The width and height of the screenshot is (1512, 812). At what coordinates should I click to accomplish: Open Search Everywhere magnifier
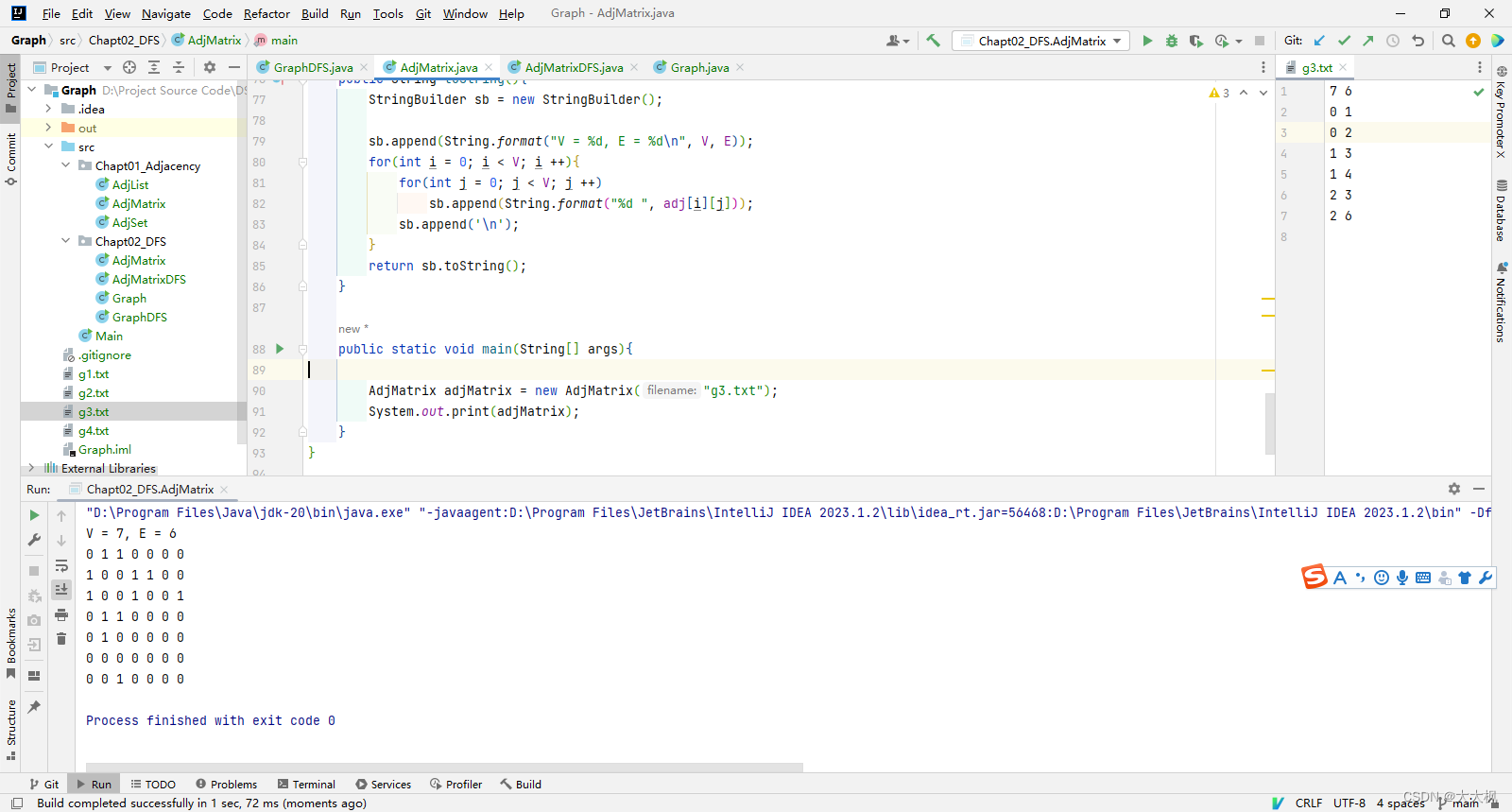pyautogui.click(x=1449, y=41)
